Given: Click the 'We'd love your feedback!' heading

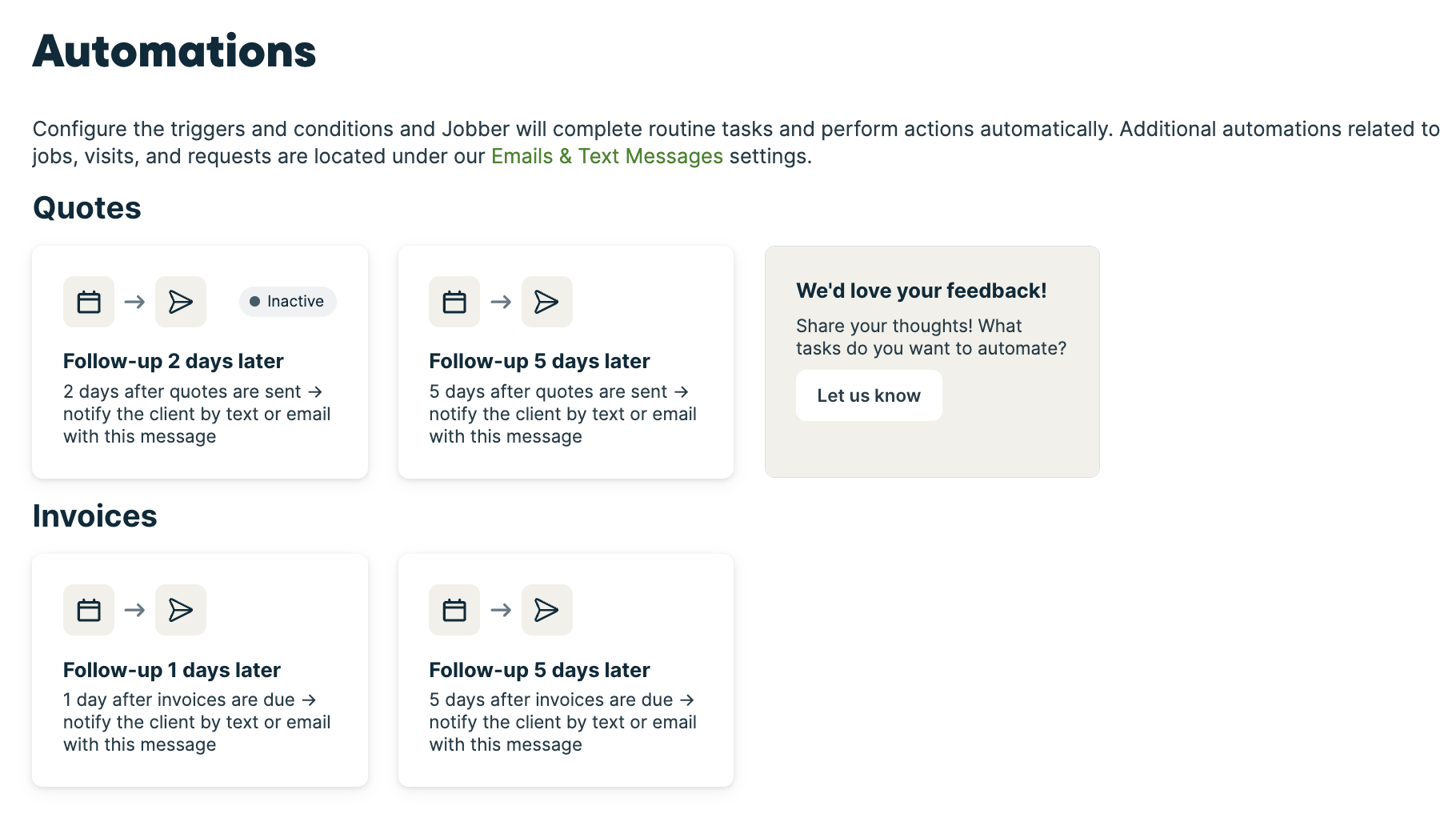Looking at the screenshot, I should pos(921,291).
